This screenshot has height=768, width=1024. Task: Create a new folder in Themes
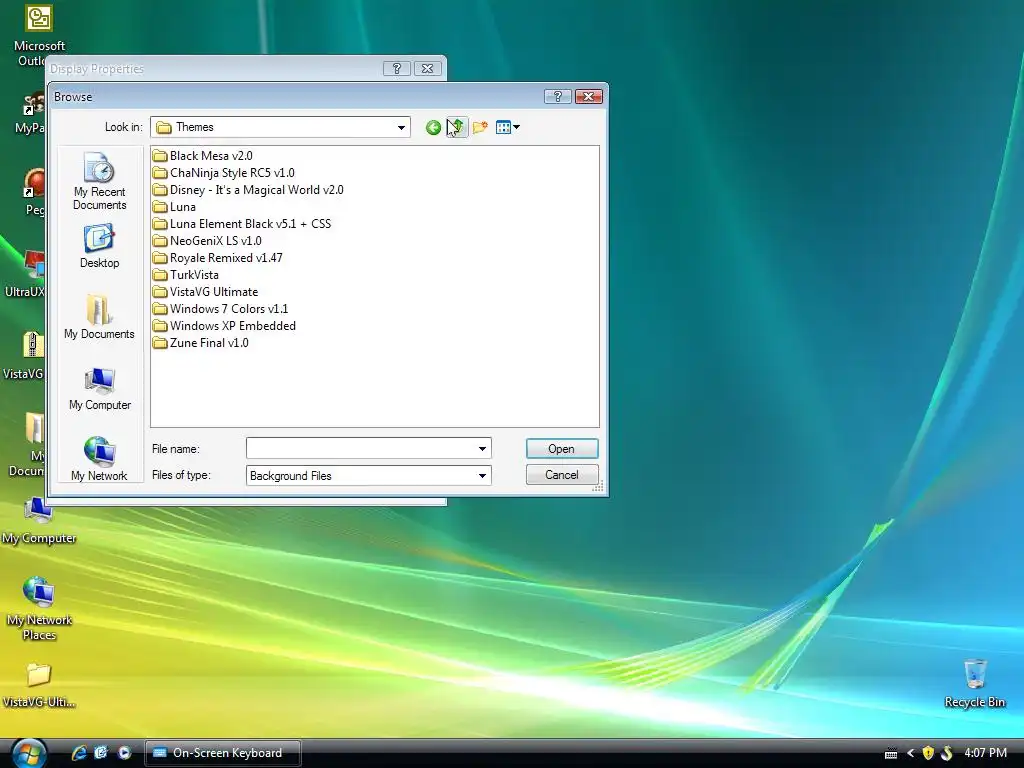point(480,127)
